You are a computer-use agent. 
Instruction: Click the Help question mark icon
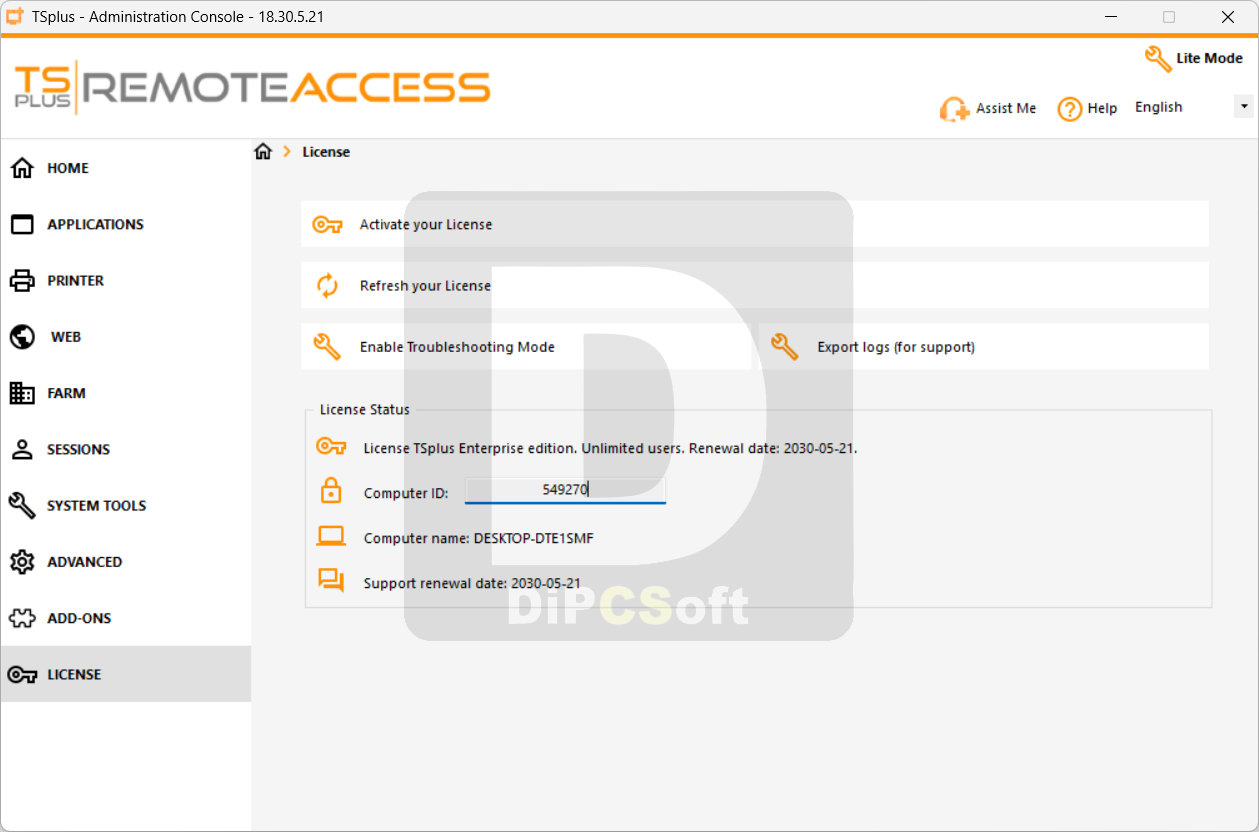click(1070, 109)
